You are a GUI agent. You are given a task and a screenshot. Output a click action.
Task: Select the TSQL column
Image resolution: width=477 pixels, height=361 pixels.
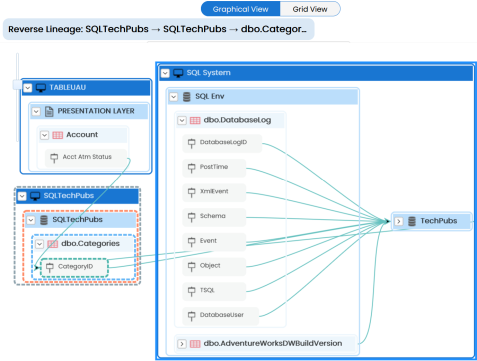coord(214,291)
